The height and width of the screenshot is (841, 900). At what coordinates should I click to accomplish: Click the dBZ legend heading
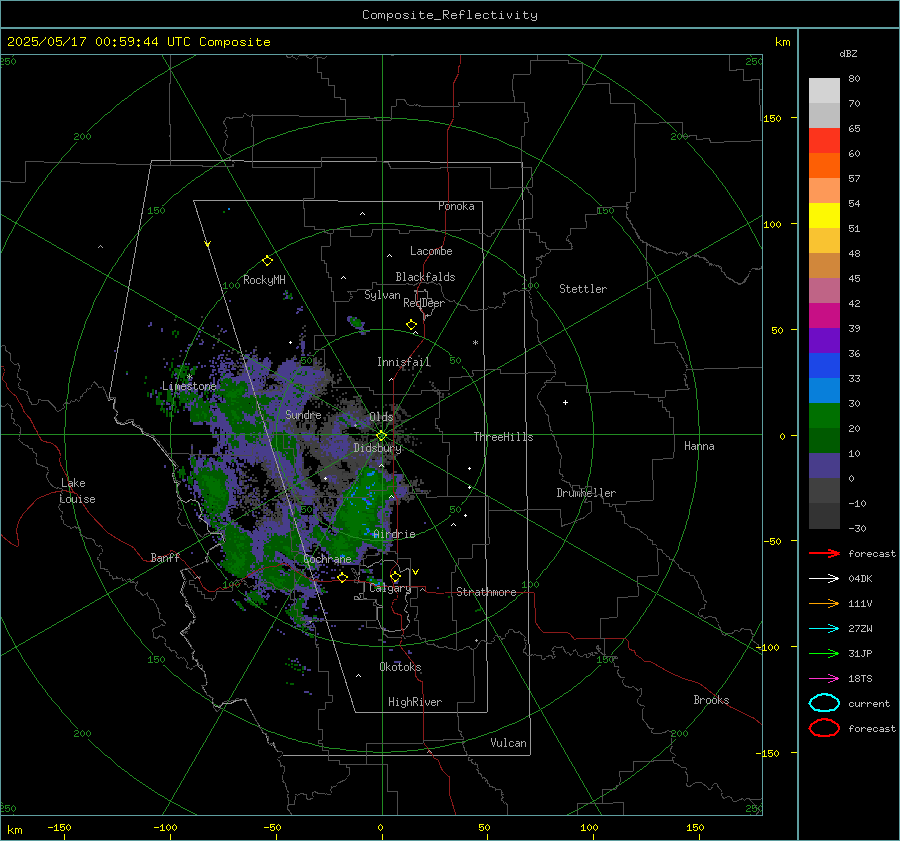[x=848, y=53]
